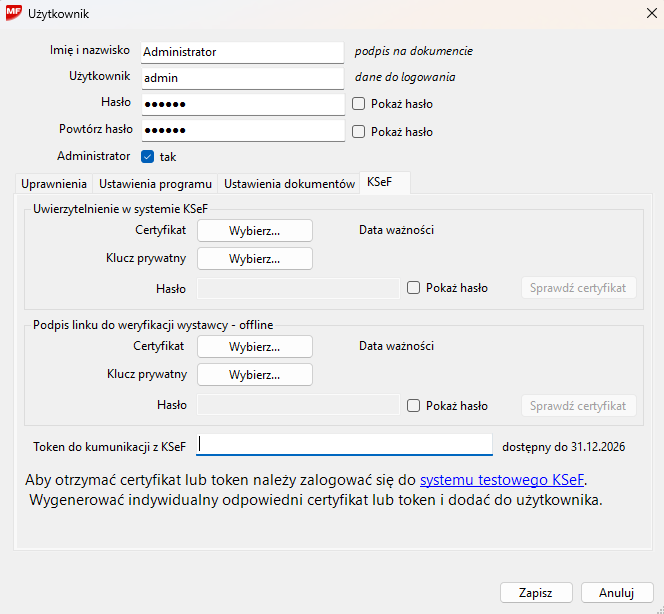Click the Token do komunikacji z KSeF field
Screen dimensions: 664x614
click(345, 446)
